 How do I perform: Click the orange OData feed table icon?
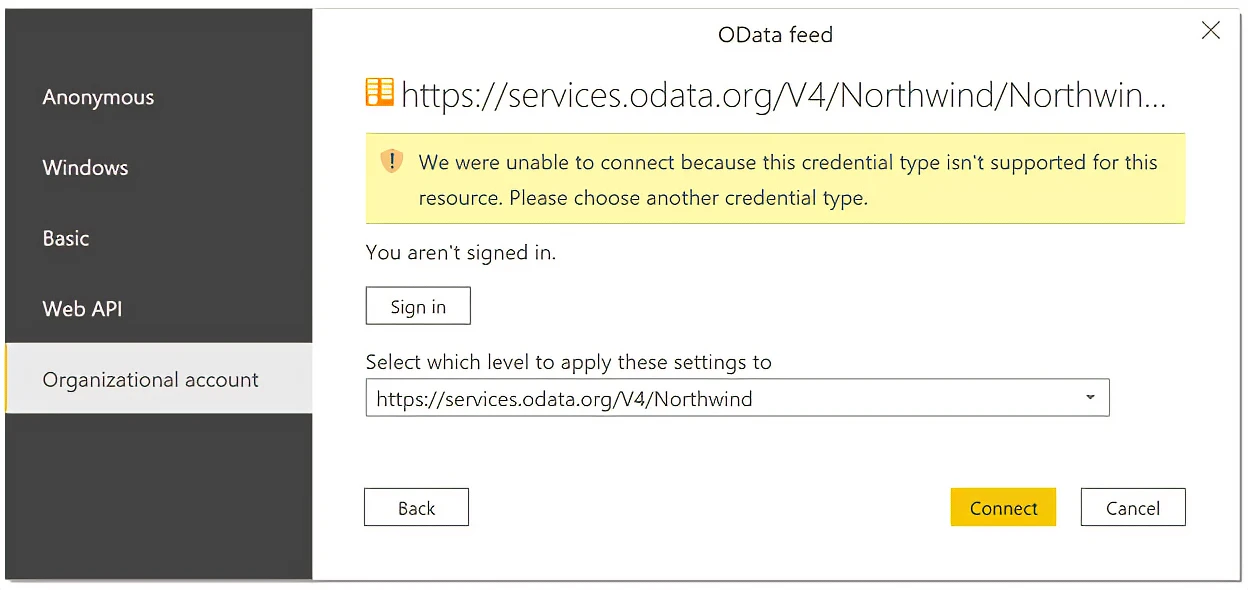pos(379,93)
